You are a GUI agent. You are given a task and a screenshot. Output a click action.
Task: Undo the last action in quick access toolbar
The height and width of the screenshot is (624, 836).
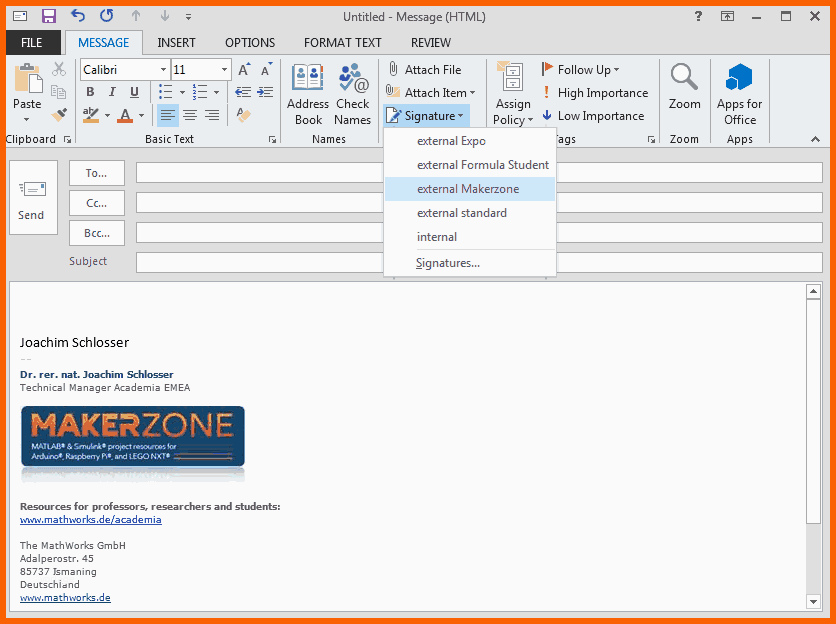[78, 16]
